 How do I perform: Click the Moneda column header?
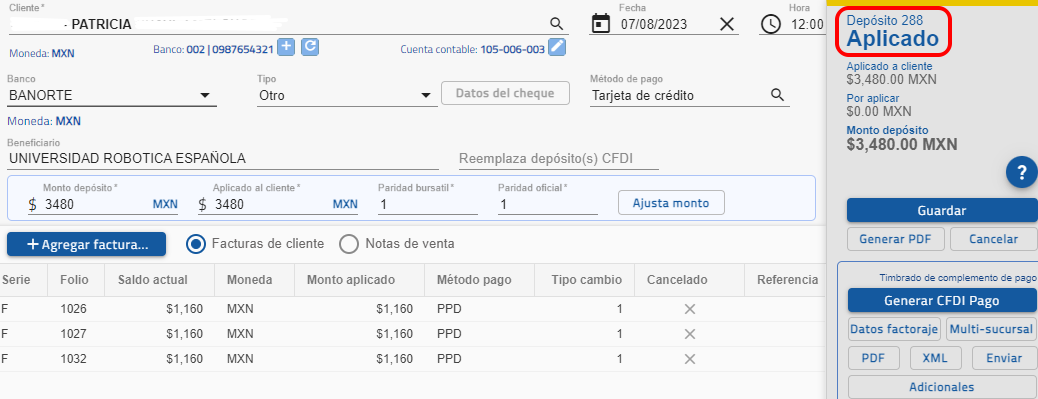(x=249, y=280)
